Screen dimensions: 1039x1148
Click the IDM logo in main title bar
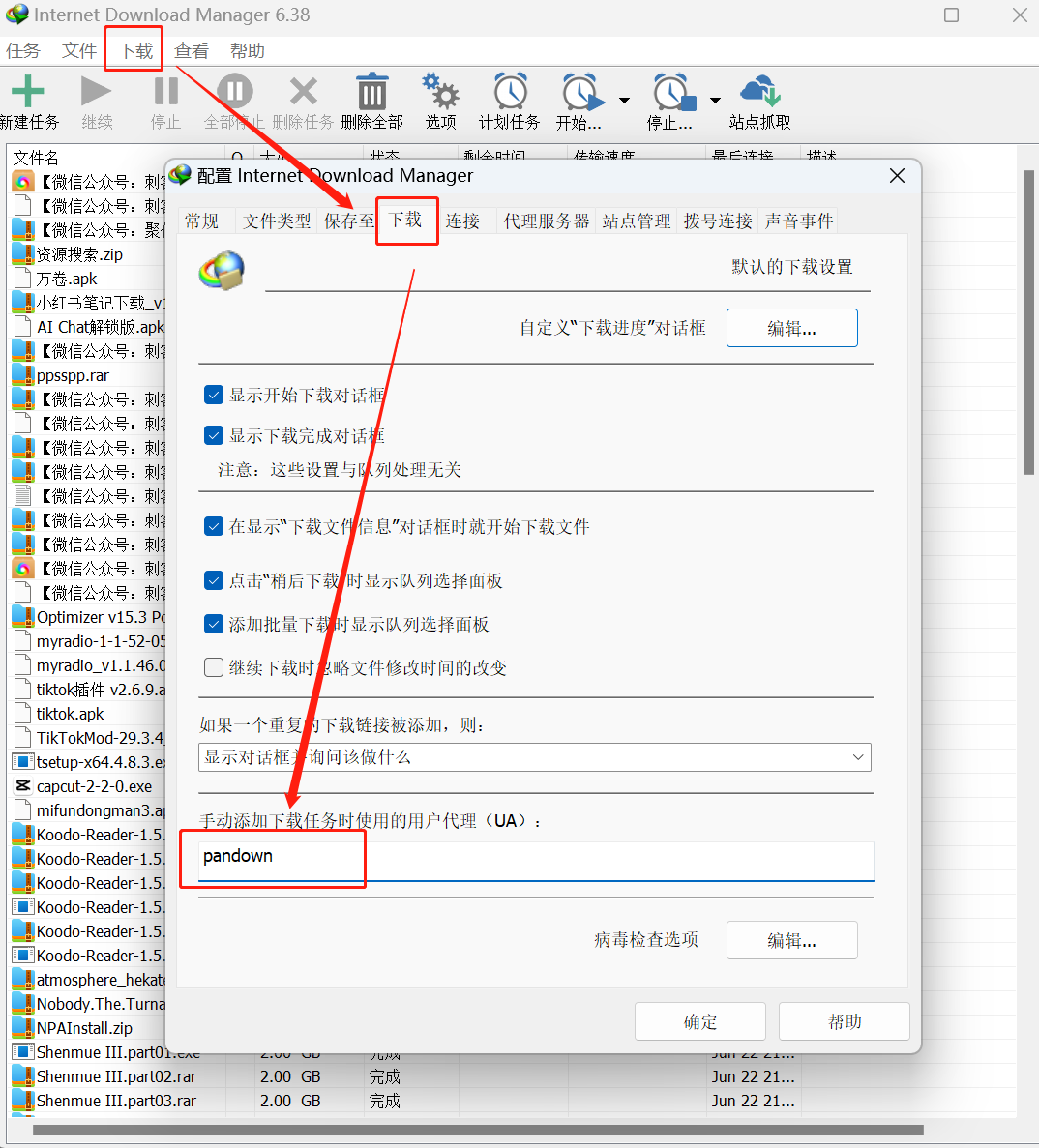[16, 14]
